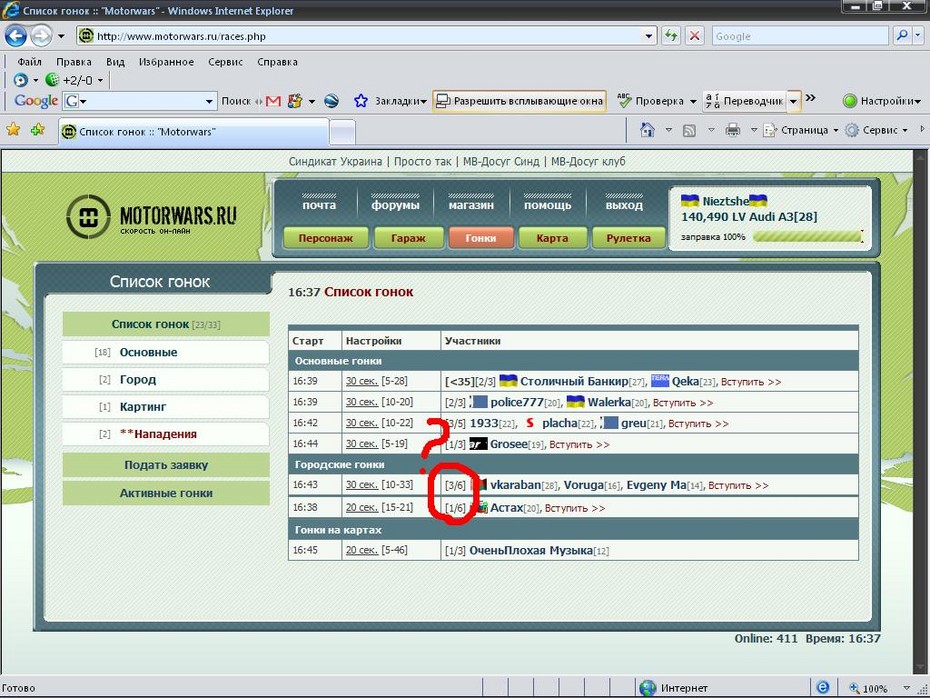Expand the Закладки bookmarks dropdown
The image size is (930, 698).
pyautogui.click(x=400, y=101)
